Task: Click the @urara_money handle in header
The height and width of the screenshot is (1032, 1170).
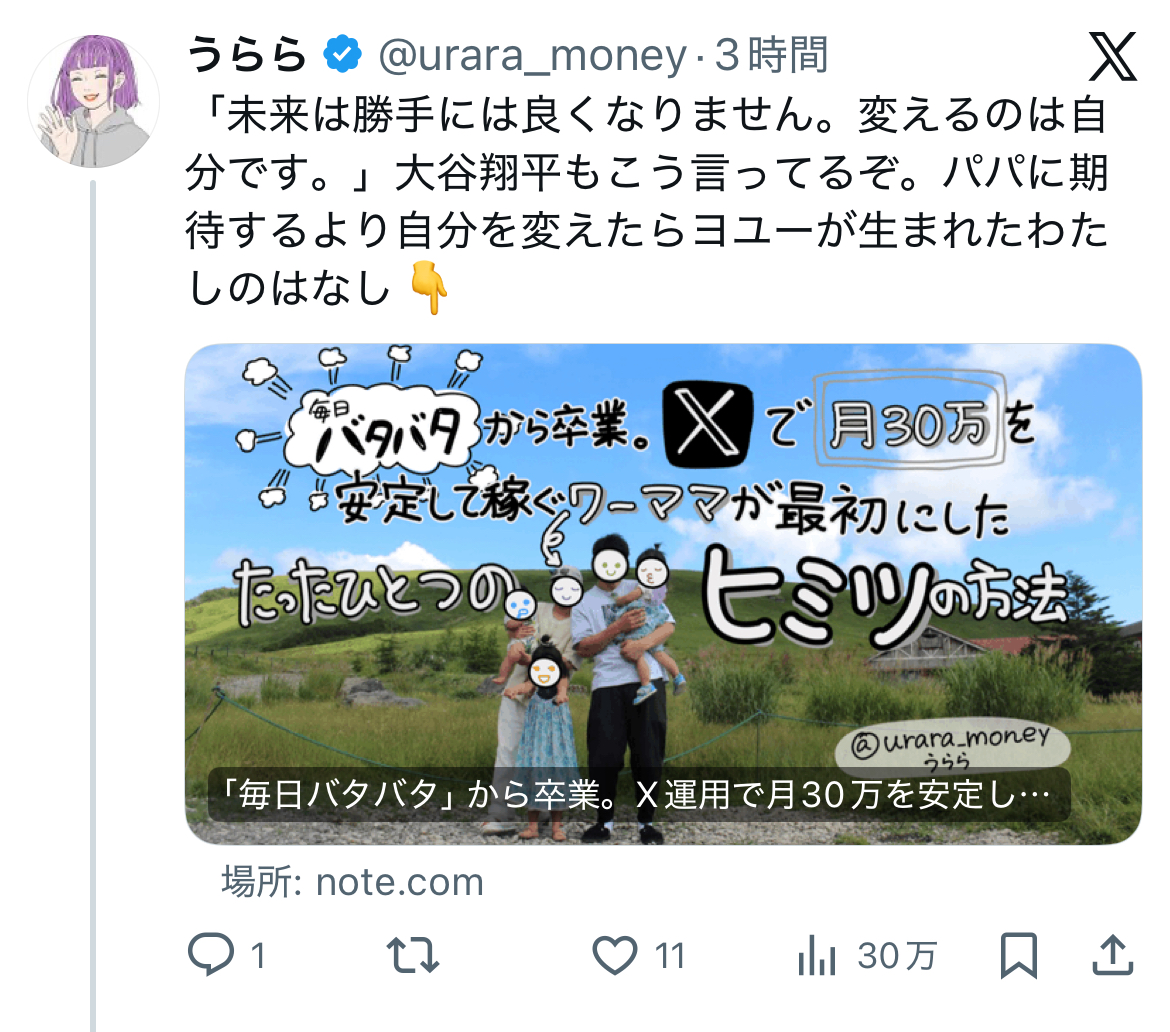Action: (x=533, y=55)
